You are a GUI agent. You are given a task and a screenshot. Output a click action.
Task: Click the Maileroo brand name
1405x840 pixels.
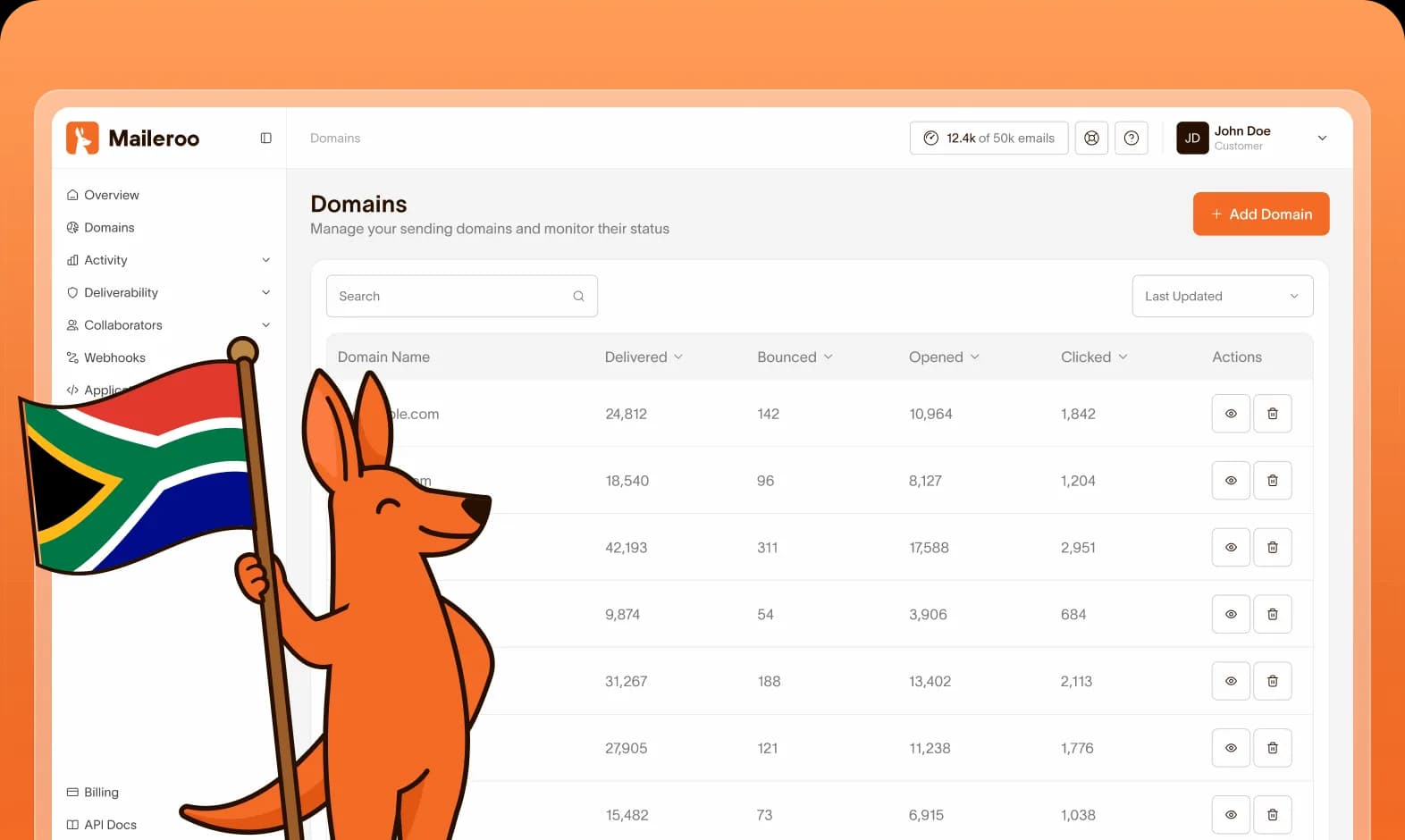[x=154, y=139]
